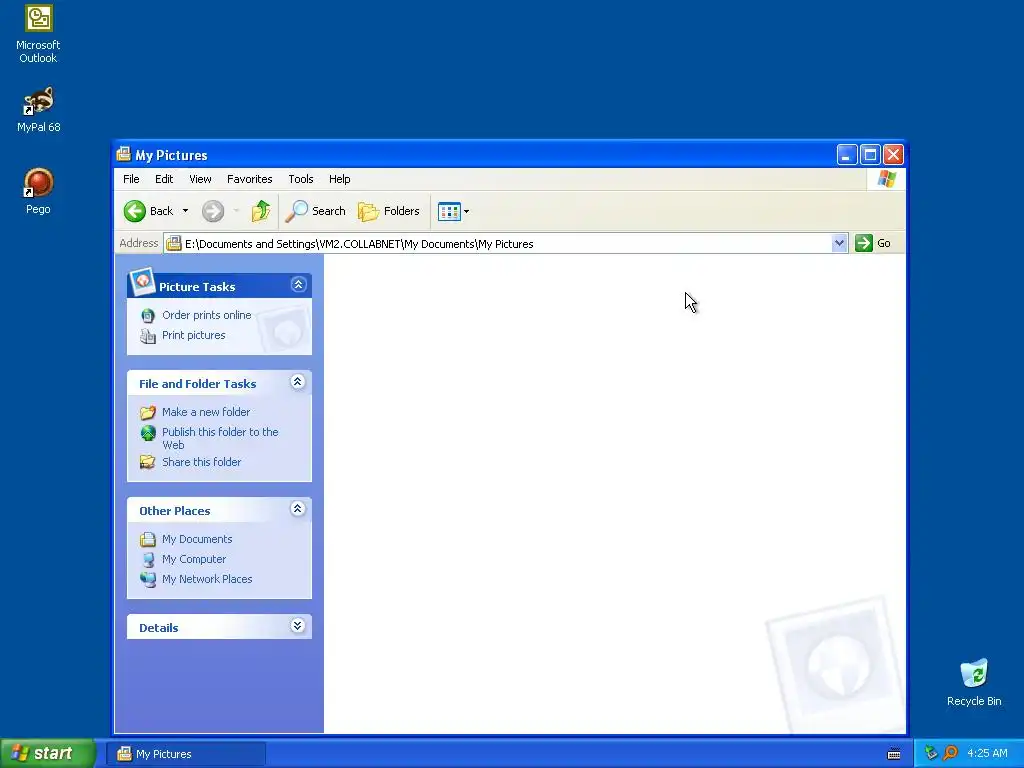1024x768 pixels.
Task: Click the Make a new folder link
Action: [x=206, y=412]
